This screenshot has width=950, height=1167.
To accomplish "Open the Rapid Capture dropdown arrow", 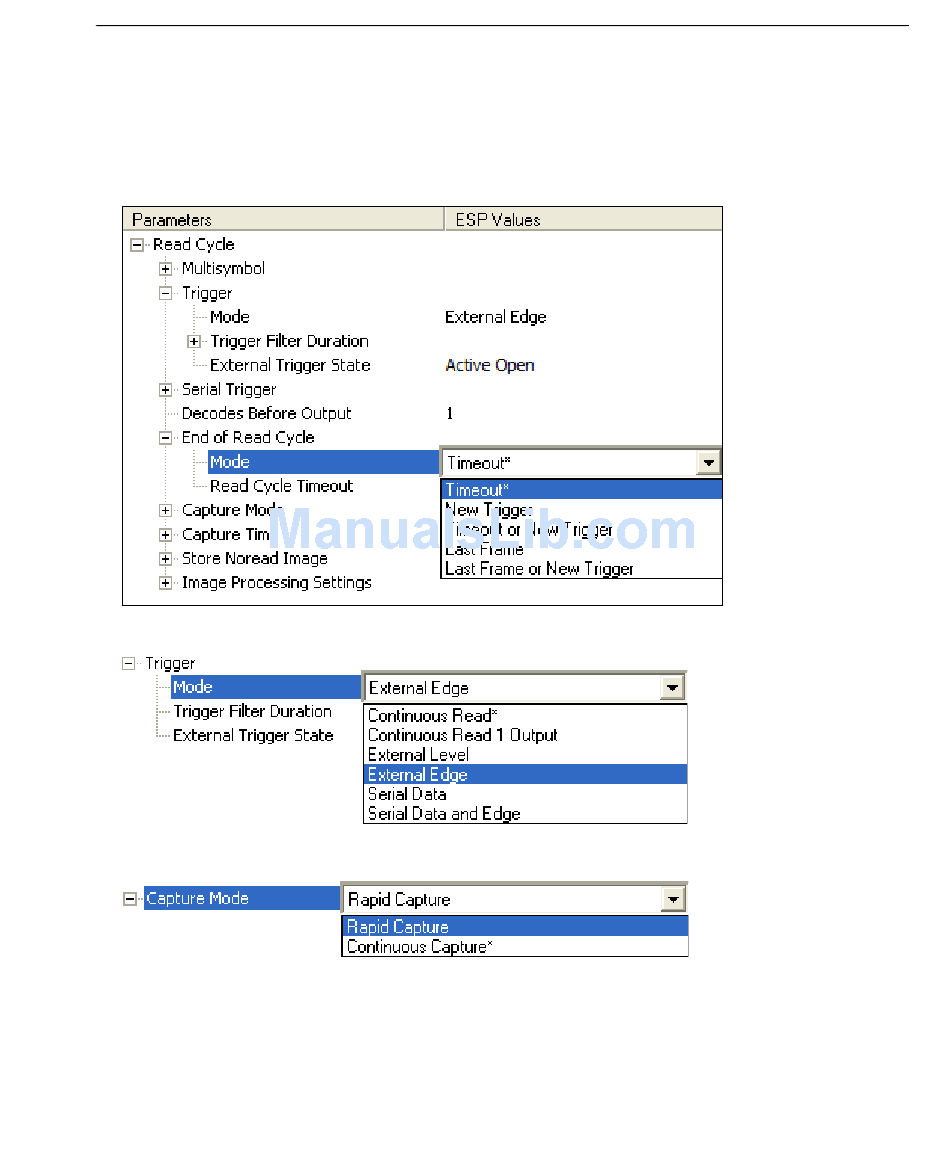I will (673, 899).
